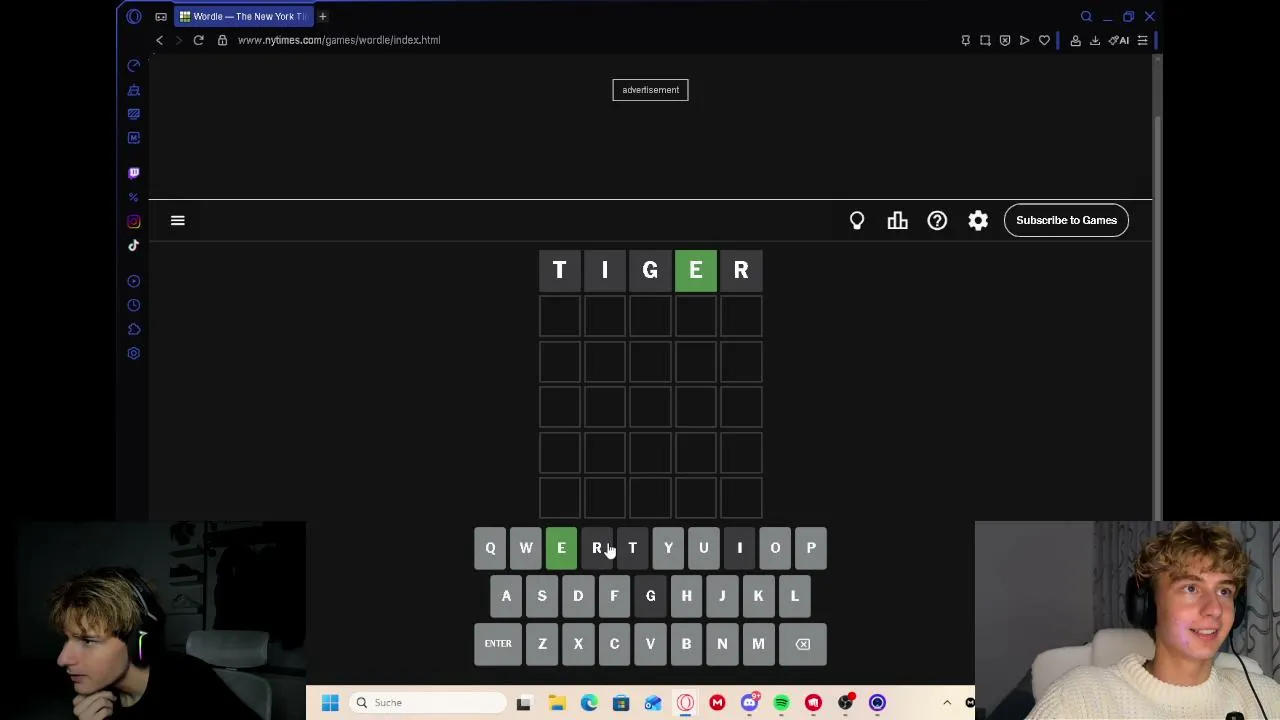Open the Wordle hamburger navigation menu
Image resolution: width=1280 pixels, height=720 pixels.
point(178,220)
